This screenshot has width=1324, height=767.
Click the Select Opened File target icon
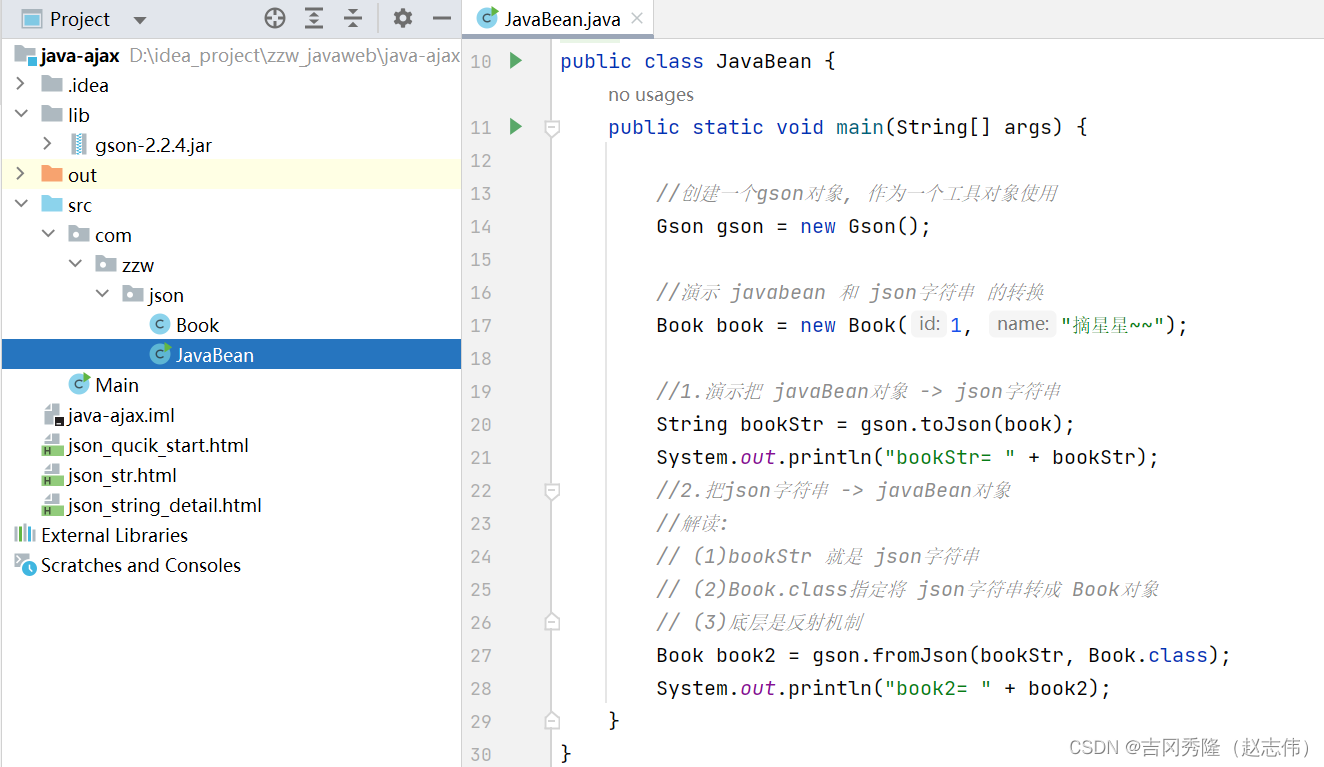pyautogui.click(x=275, y=18)
